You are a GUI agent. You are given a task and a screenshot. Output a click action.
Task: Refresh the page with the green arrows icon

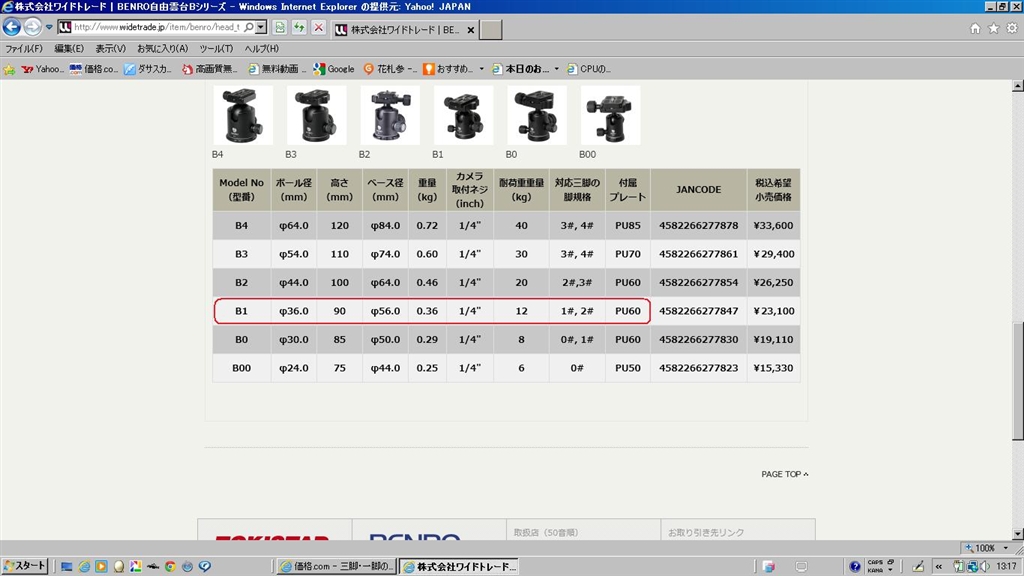click(299, 27)
